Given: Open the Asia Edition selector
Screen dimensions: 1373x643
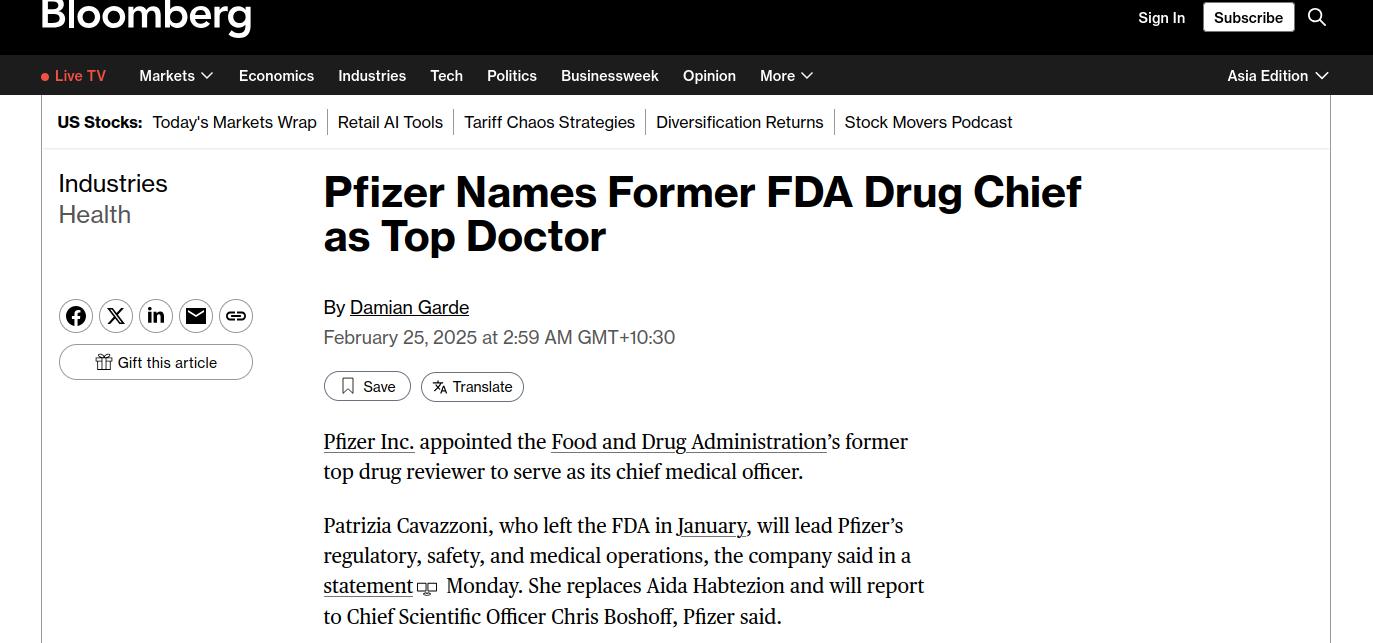Looking at the screenshot, I should pyautogui.click(x=1277, y=76).
